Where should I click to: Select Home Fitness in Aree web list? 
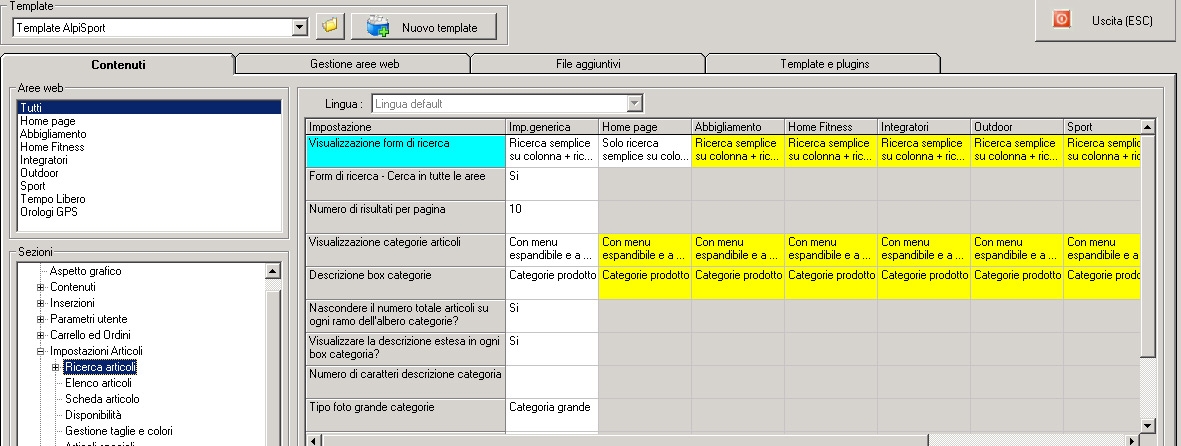(52, 147)
